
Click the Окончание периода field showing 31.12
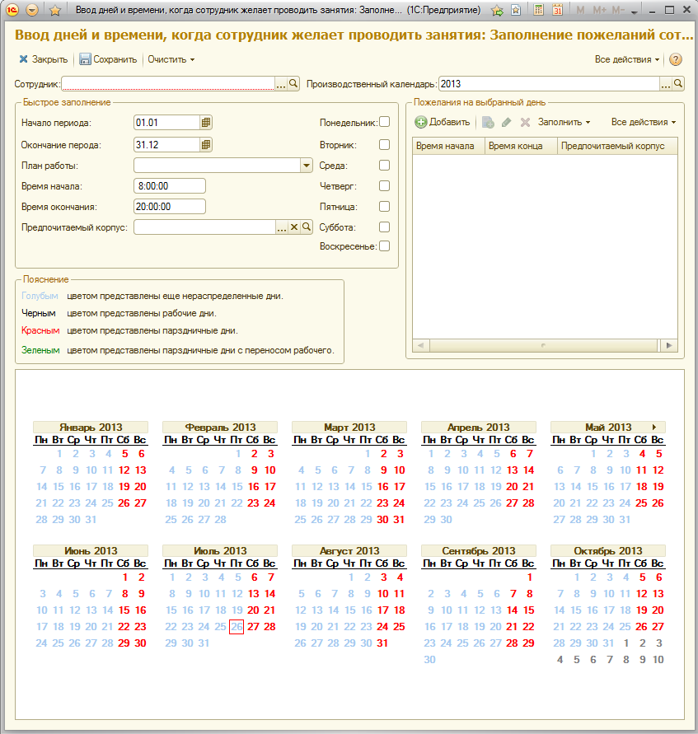167,145
